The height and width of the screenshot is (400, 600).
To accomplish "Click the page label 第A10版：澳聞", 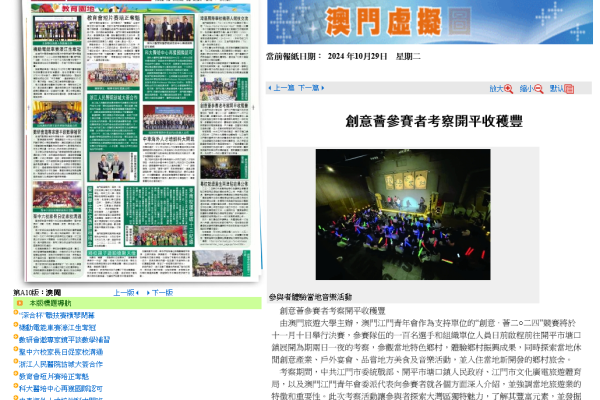I will point(37,293).
